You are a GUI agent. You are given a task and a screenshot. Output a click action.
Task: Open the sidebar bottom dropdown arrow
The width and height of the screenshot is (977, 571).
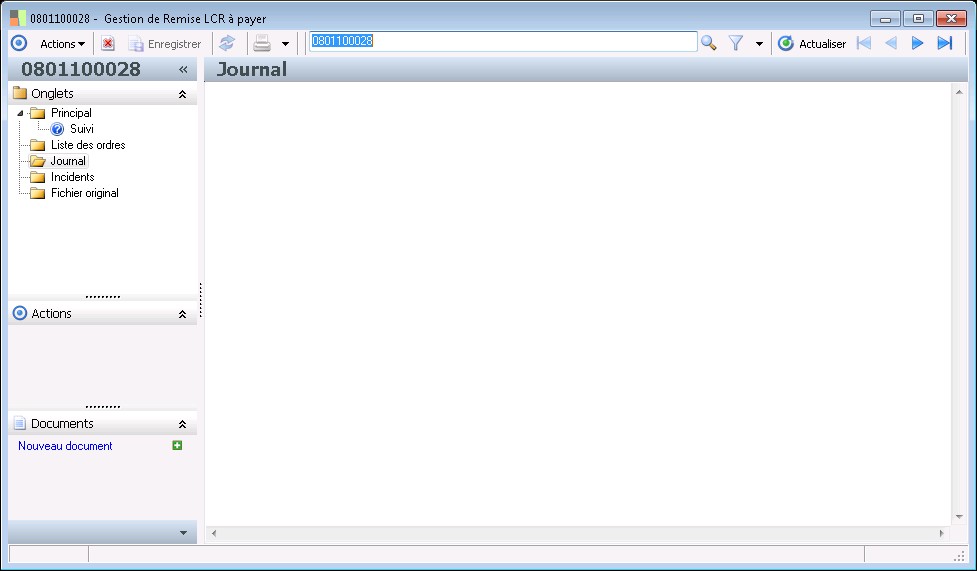tap(183, 533)
